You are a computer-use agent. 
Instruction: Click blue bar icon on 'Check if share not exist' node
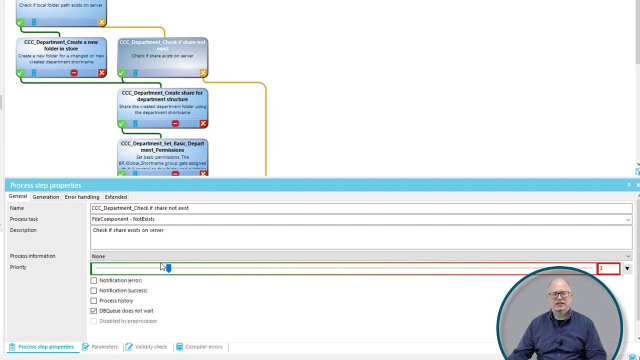pyautogui.click(x=135, y=73)
